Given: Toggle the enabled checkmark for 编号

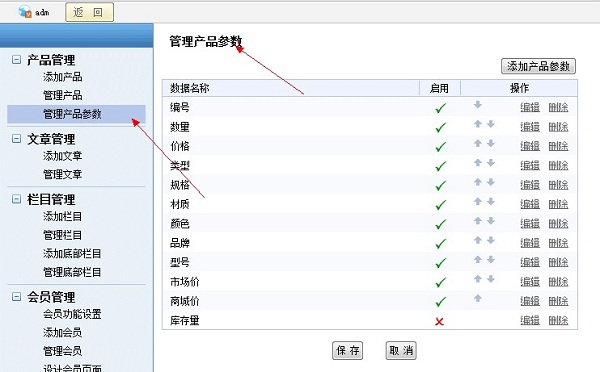Looking at the screenshot, I should pyautogui.click(x=440, y=108).
